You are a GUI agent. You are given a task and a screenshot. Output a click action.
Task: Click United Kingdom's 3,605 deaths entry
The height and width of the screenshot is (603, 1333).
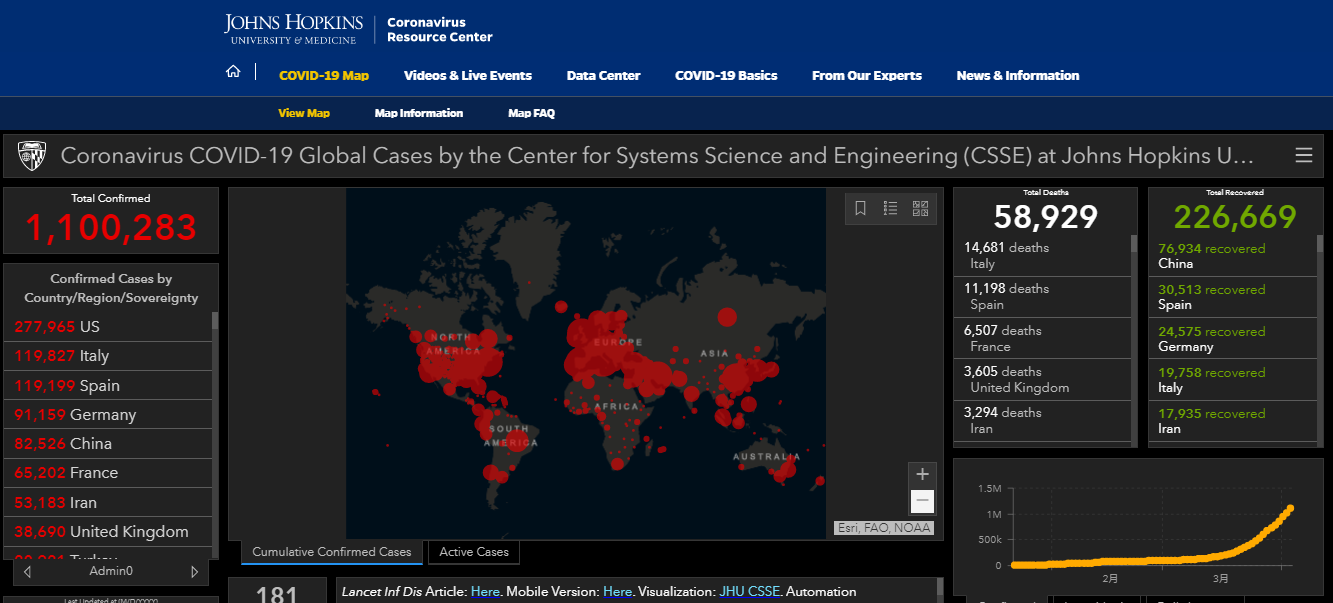point(1043,379)
